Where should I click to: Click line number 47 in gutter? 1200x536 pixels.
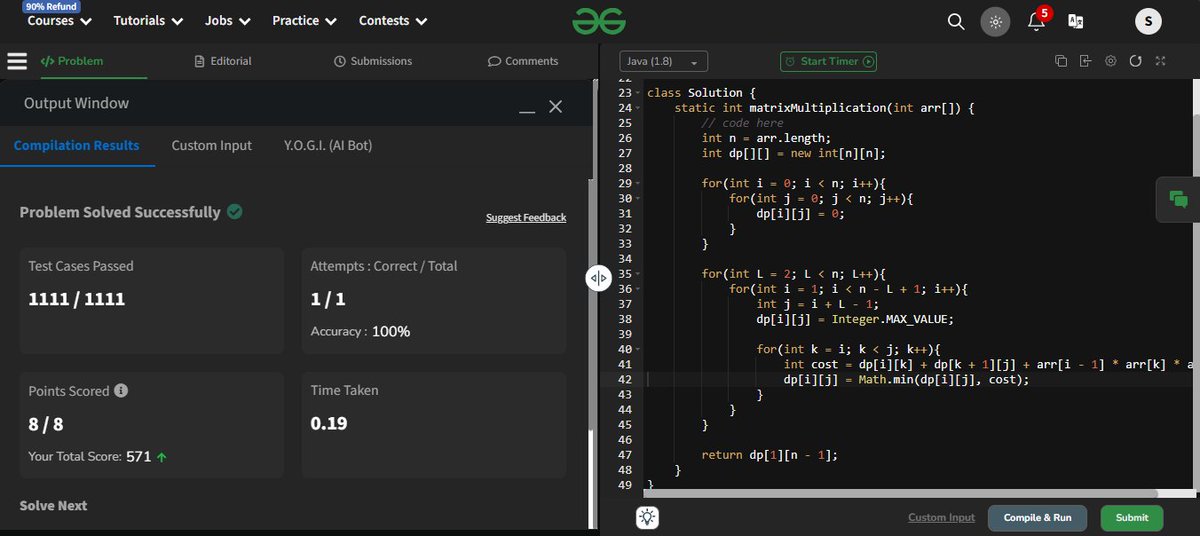pos(625,455)
